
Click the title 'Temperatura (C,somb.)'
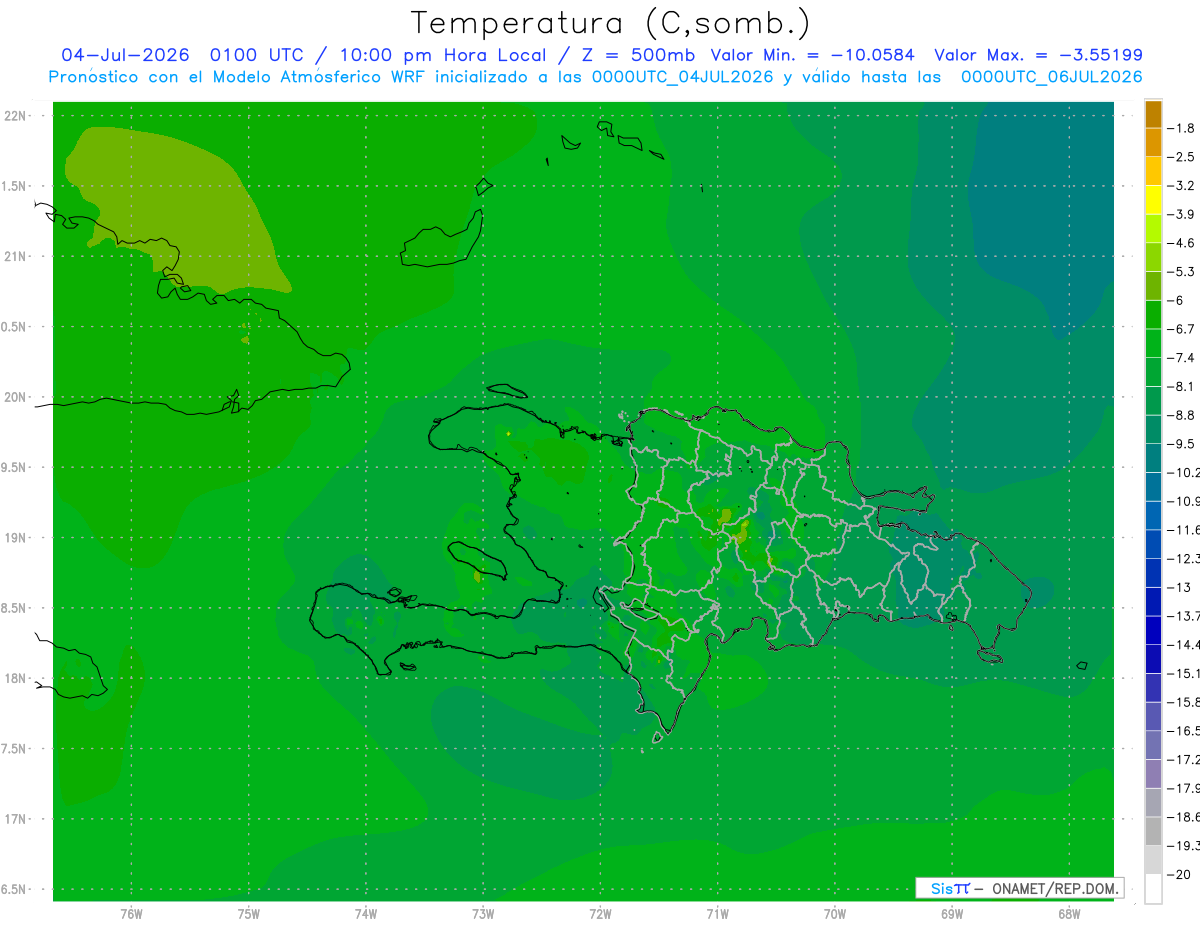point(611,23)
